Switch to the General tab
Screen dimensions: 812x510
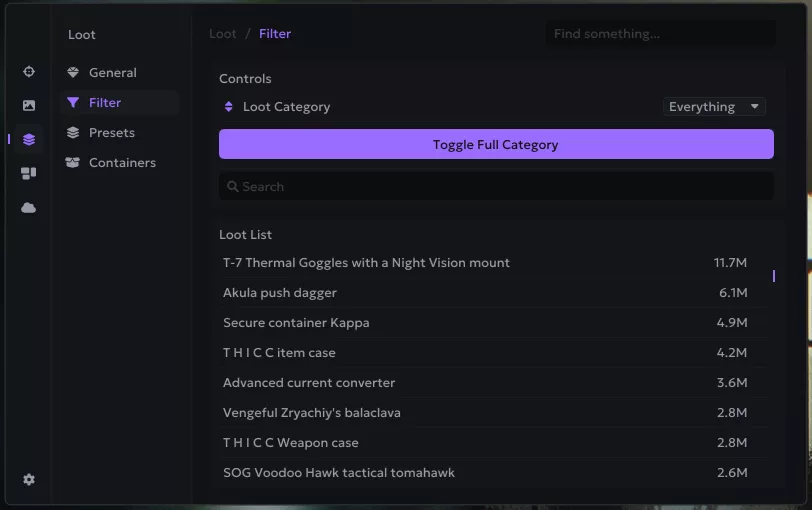pos(112,73)
